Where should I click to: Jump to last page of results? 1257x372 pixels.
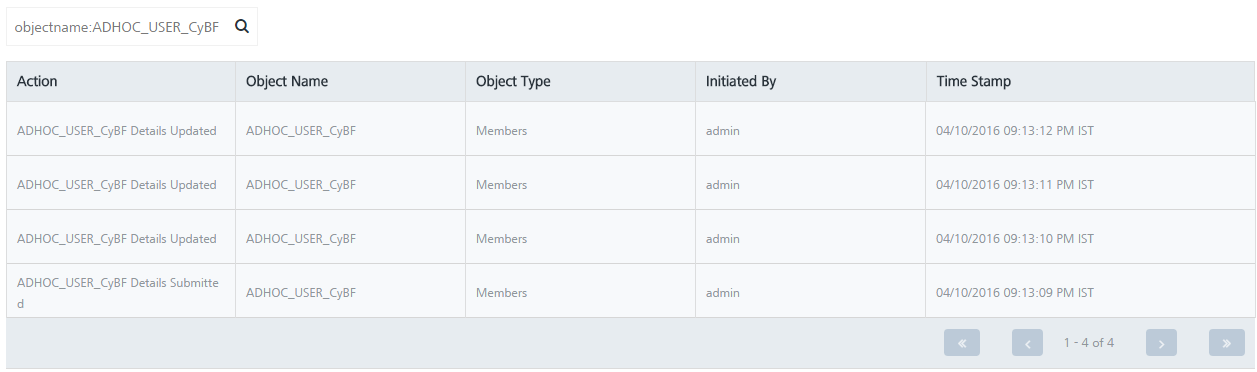(x=1226, y=343)
